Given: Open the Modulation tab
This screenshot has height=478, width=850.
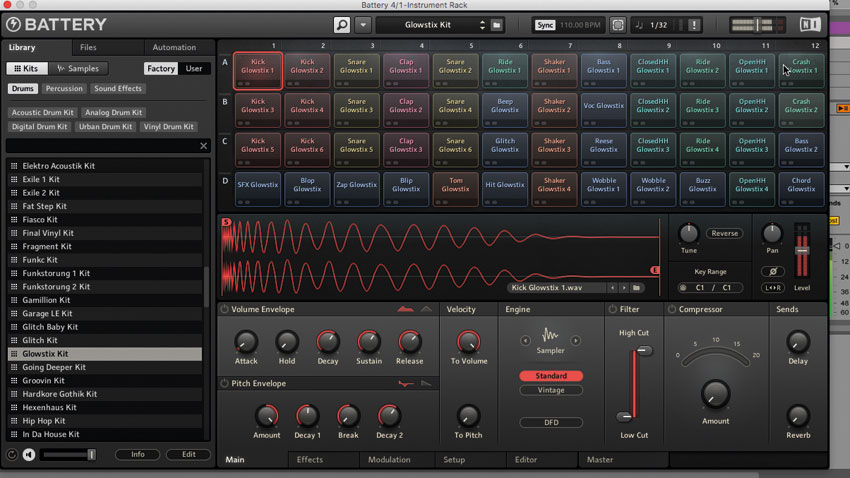Looking at the screenshot, I should tap(389, 460).
